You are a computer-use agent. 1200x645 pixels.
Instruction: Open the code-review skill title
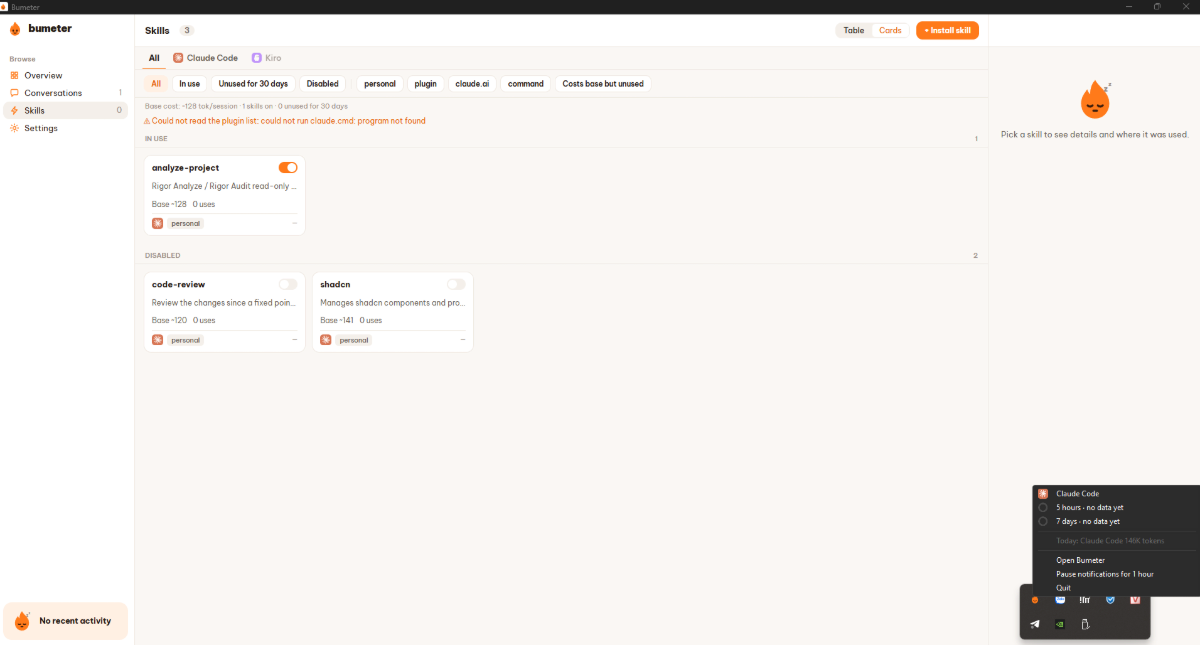(178, 284)
